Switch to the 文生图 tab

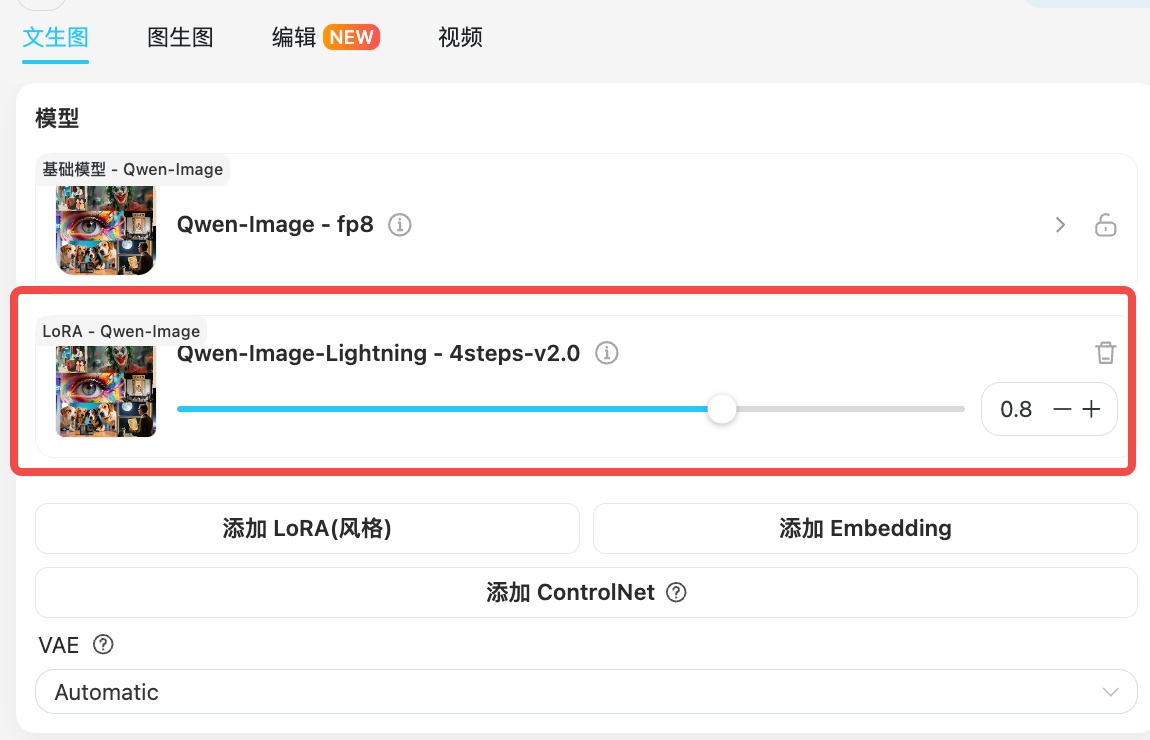pyautogui.click(x=56, y=38)
